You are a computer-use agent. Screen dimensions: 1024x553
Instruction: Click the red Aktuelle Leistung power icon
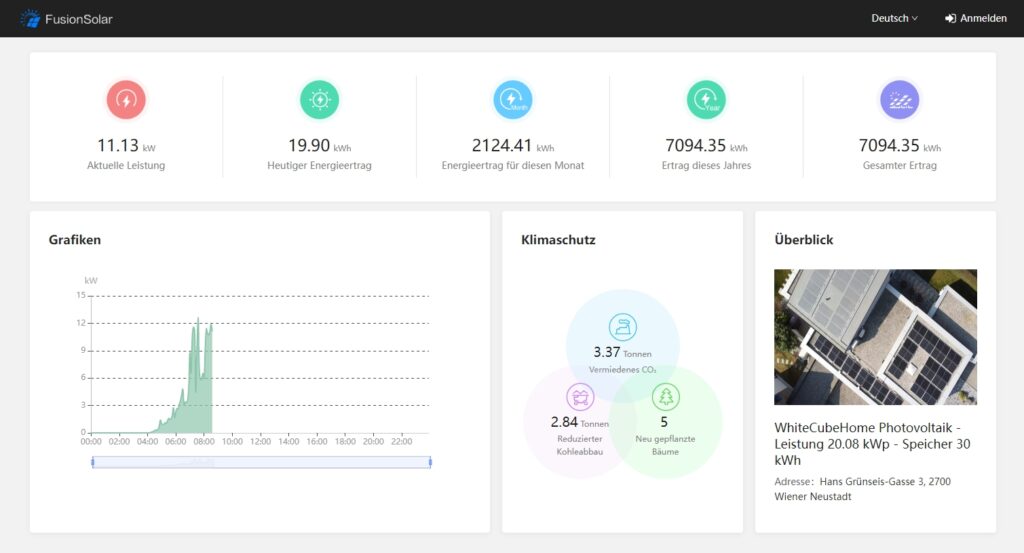point(126,99)
